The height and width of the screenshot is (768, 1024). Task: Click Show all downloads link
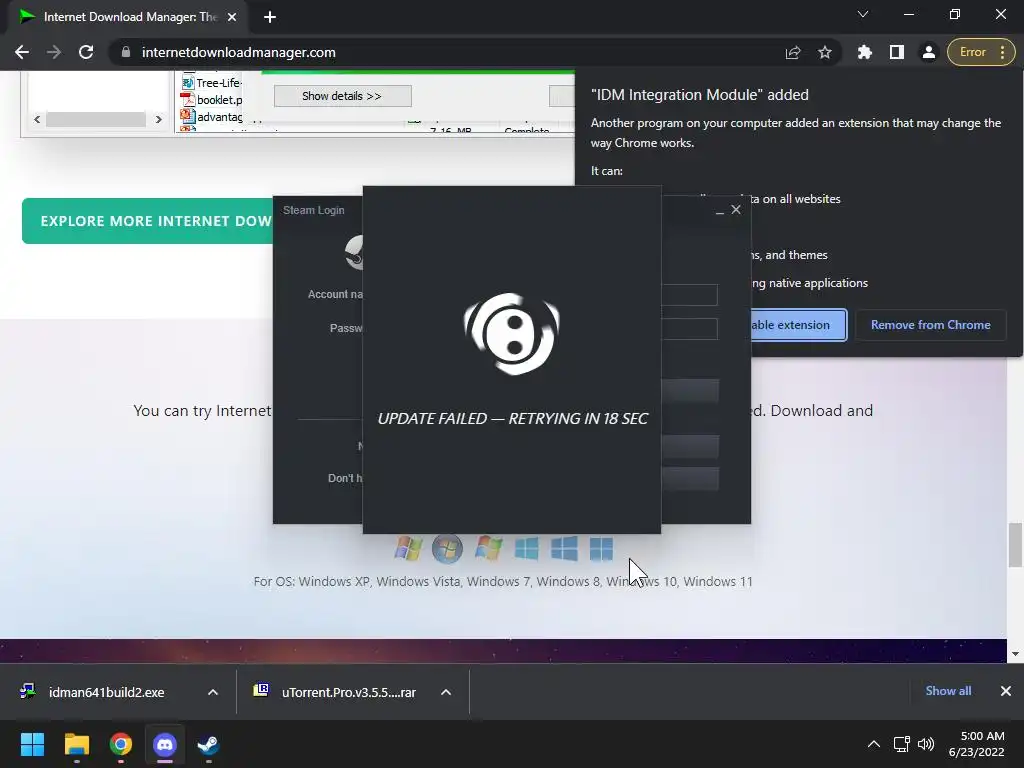tap(948, 691)
